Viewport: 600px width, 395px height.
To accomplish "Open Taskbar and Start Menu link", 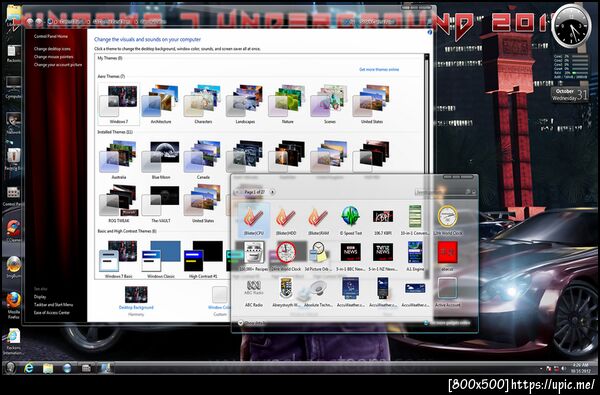I will click(x=53, y=305).
